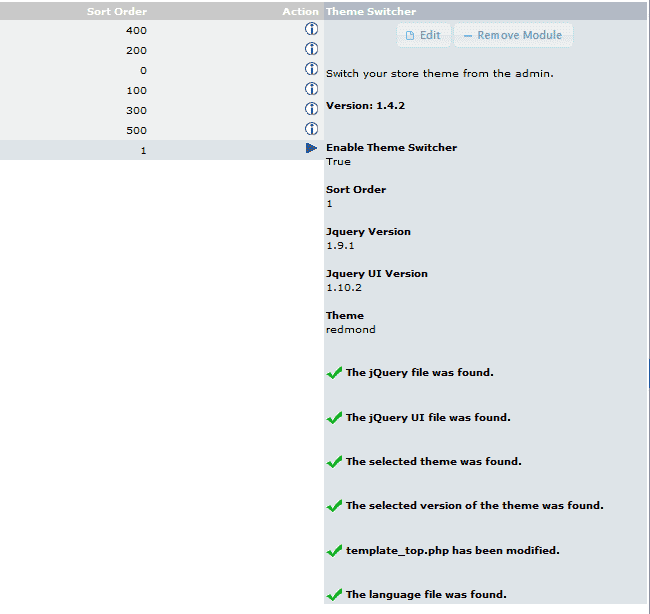This screenshot has height=614, width=650.
Task: Click sort order value 1 in highlighted row
Action: (143, 150)
